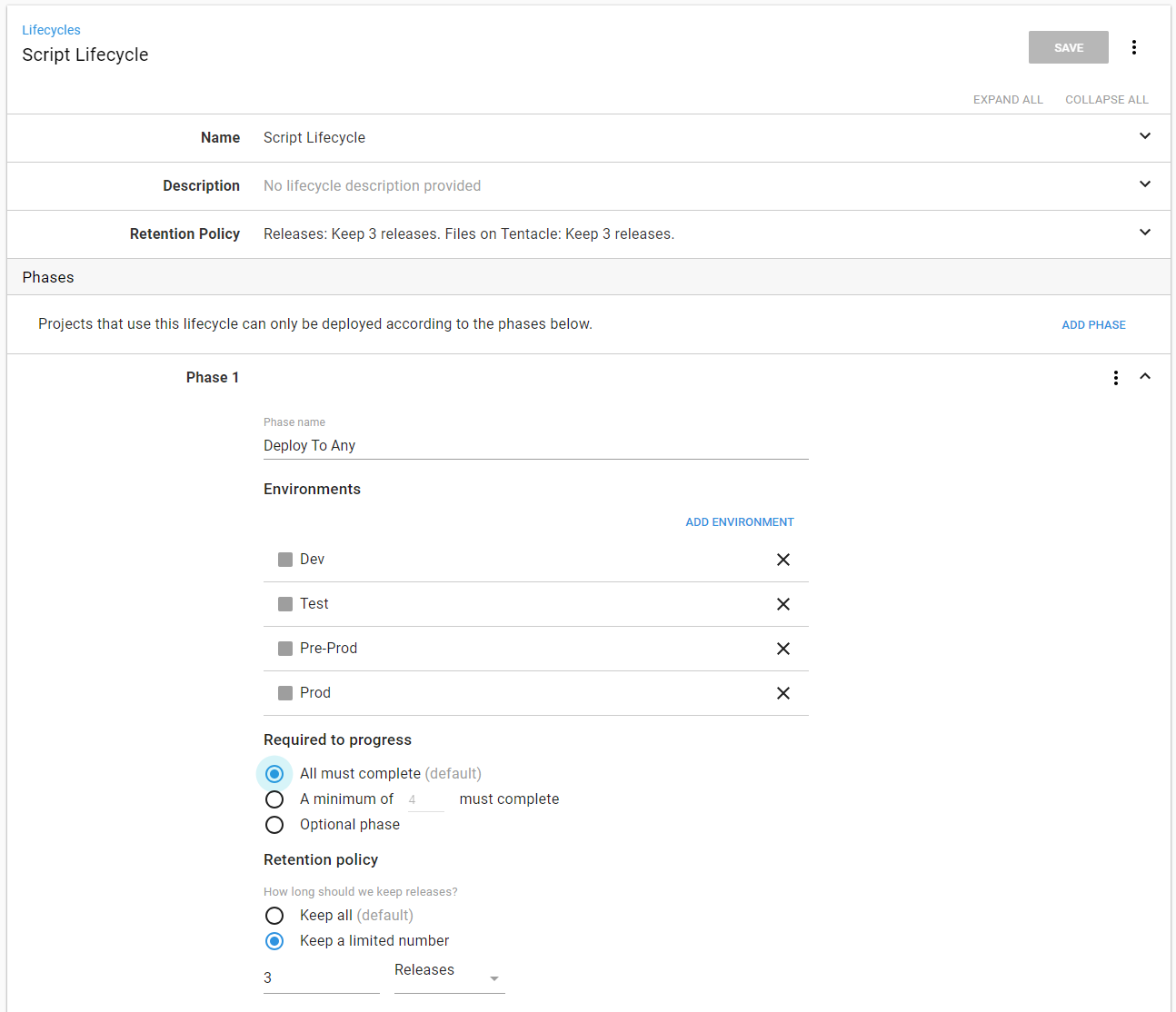
Task: Expand the Retention Policy section
Action: 1144,233
